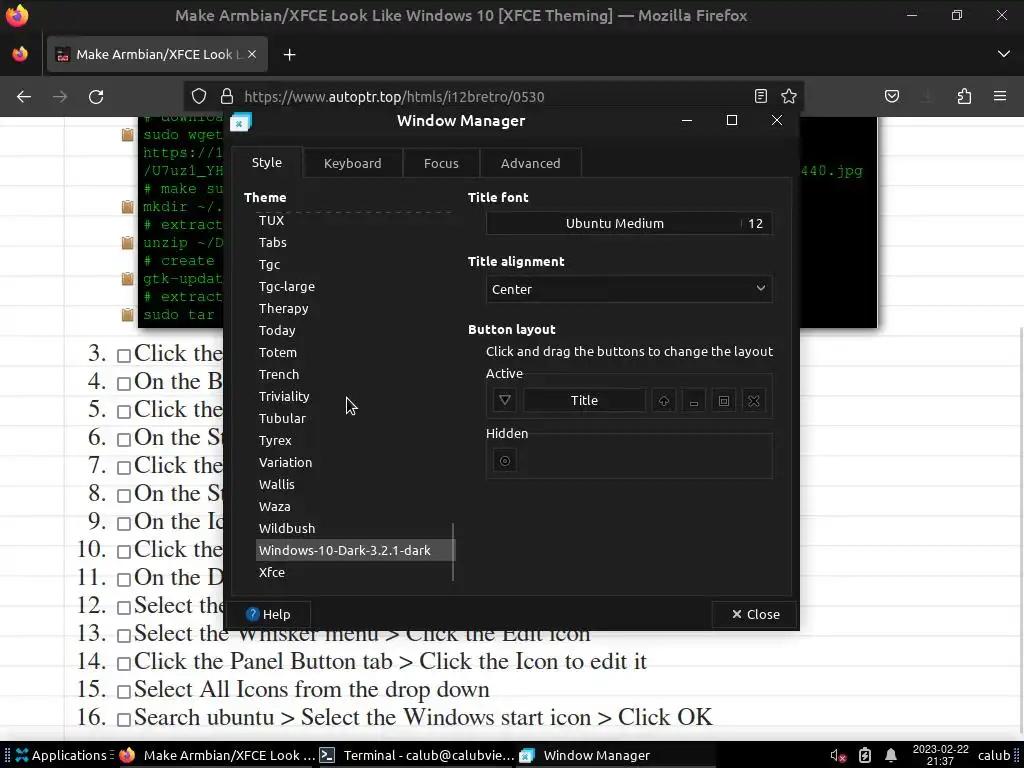The width and height of the screenshot is (1024, 768).
Task: Select the Therapy theme
Action: [355, 308]
